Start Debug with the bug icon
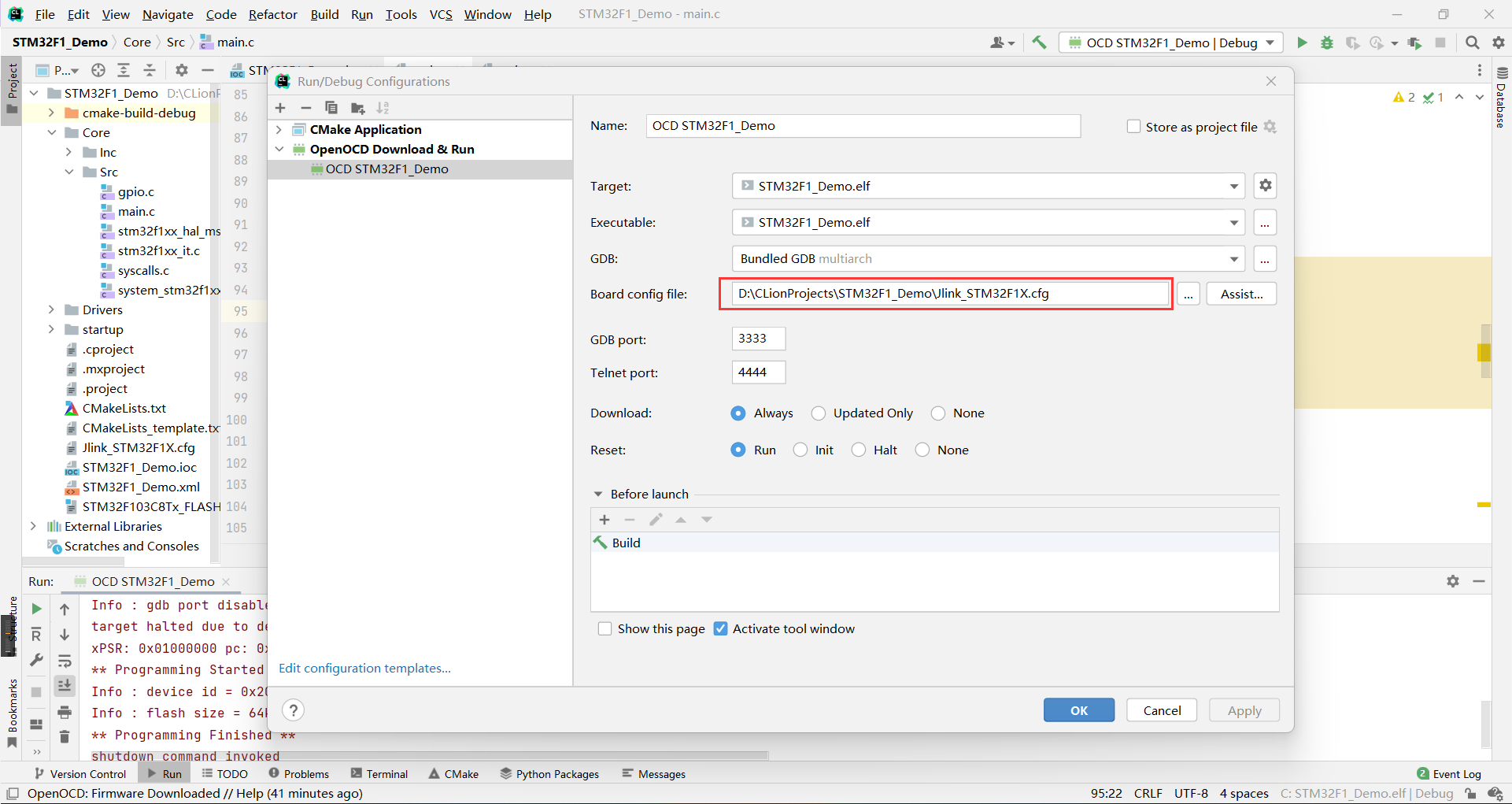 click(1327, 43)
